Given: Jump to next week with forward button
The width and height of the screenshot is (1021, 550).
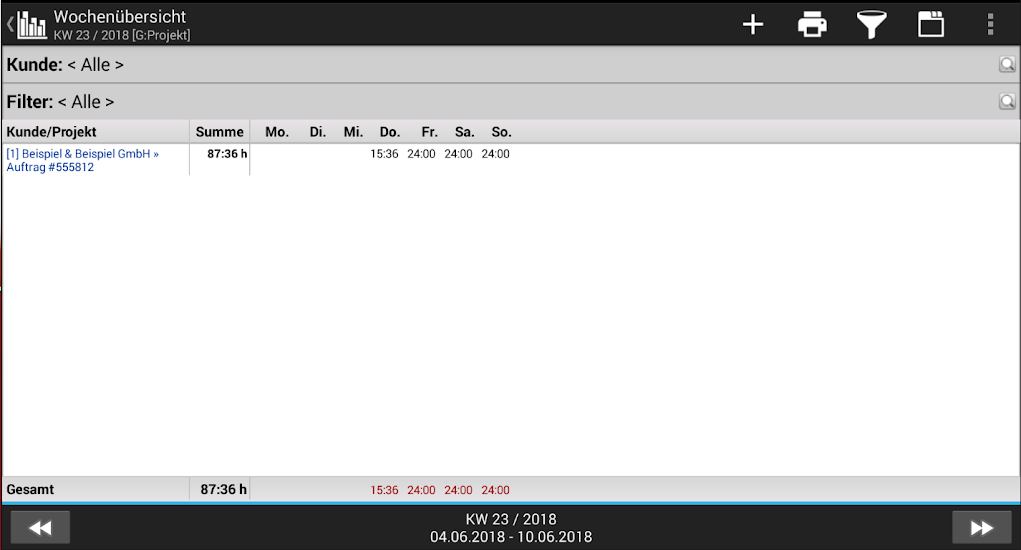Looking at the screenshot, I should coord(982,527).
